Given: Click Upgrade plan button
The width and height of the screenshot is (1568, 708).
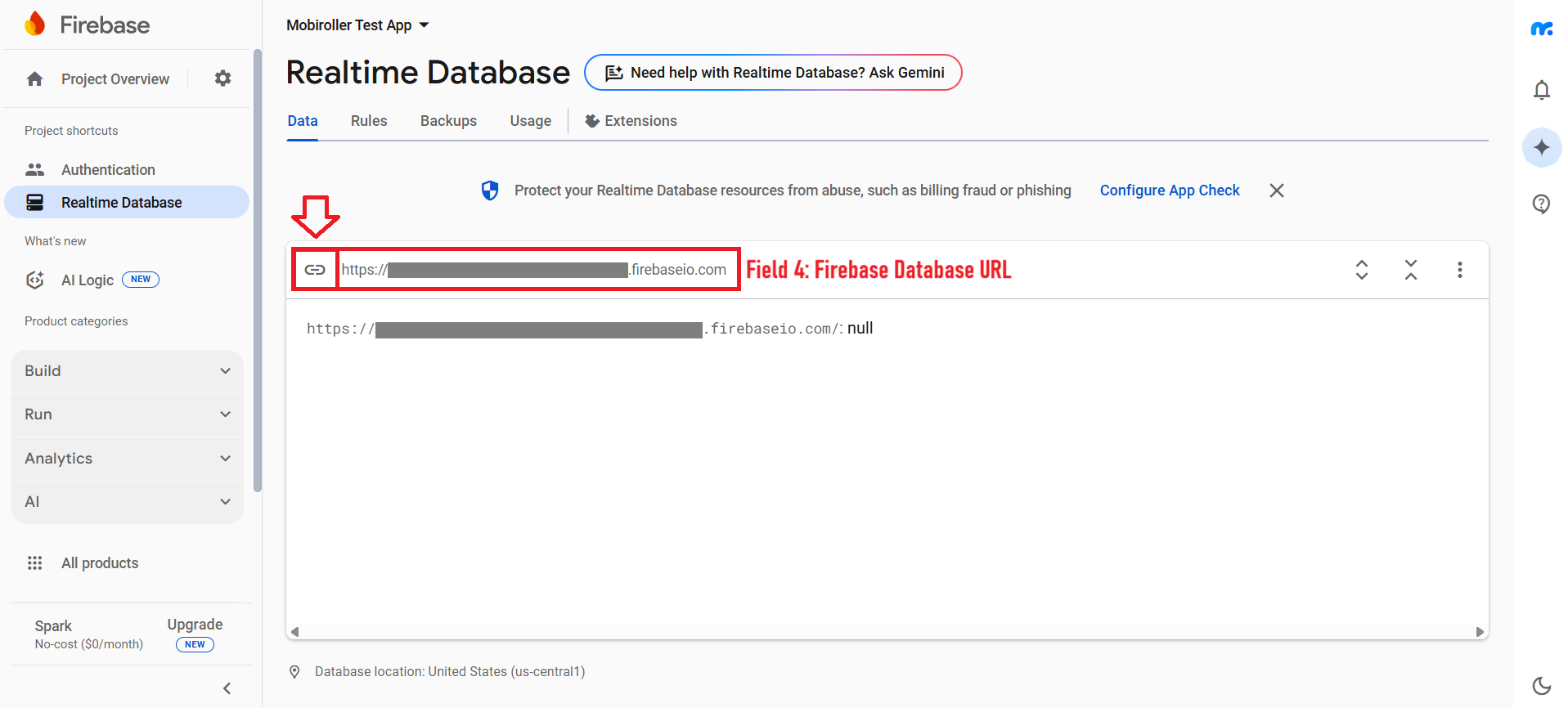Looking at the screenshot, I should point(195,633).
